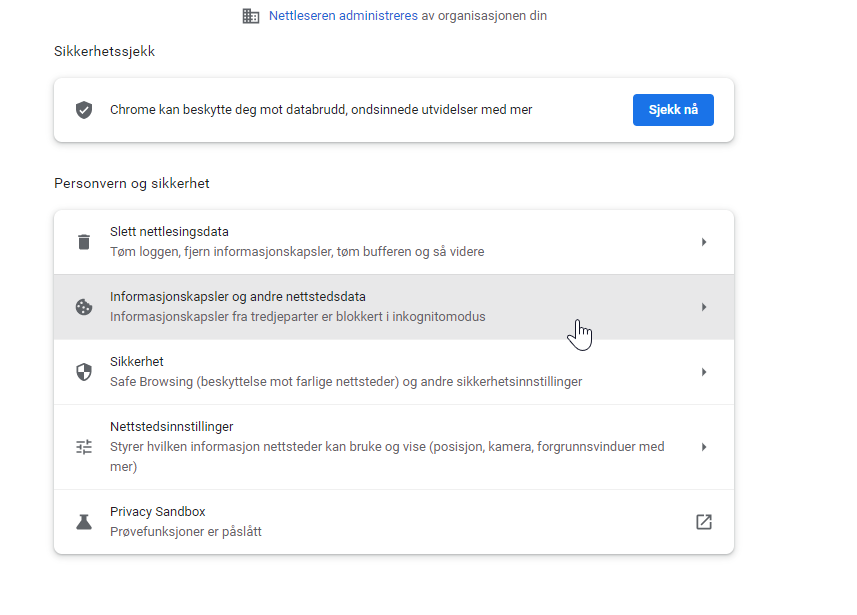Open the Nettstedsinnstillinger title
This screenshot has width=857, height=615.
point(172,427)
